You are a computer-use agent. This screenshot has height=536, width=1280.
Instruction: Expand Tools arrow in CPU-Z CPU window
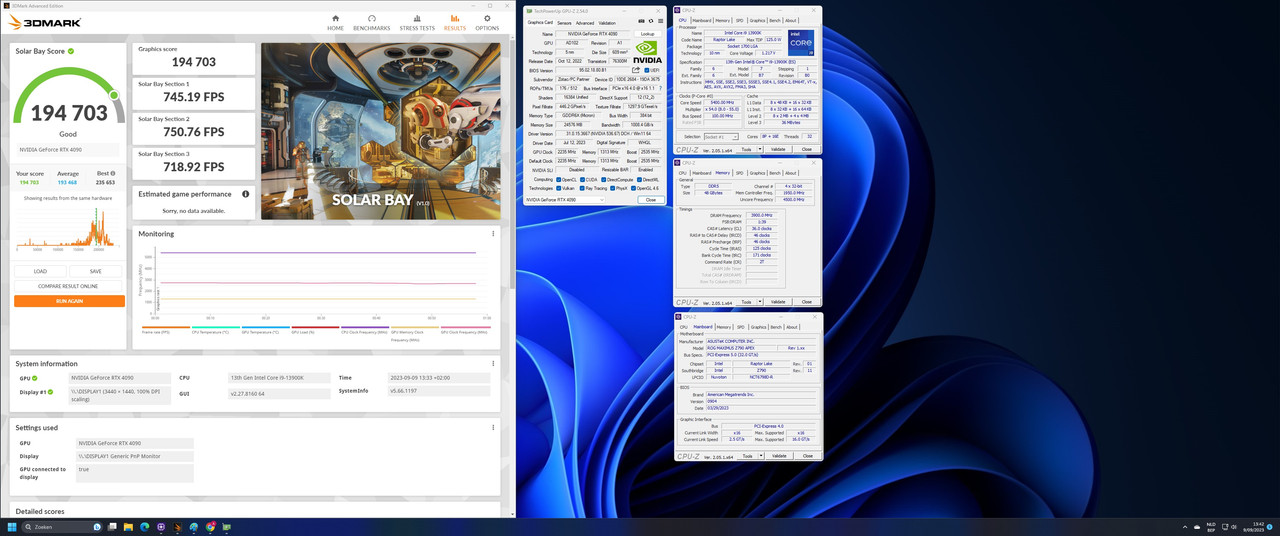pos(760,149)
